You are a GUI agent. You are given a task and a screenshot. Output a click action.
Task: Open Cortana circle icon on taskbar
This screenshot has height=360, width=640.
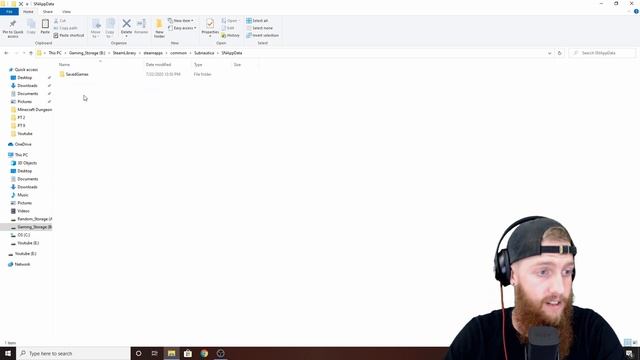(x=138, y=353)
